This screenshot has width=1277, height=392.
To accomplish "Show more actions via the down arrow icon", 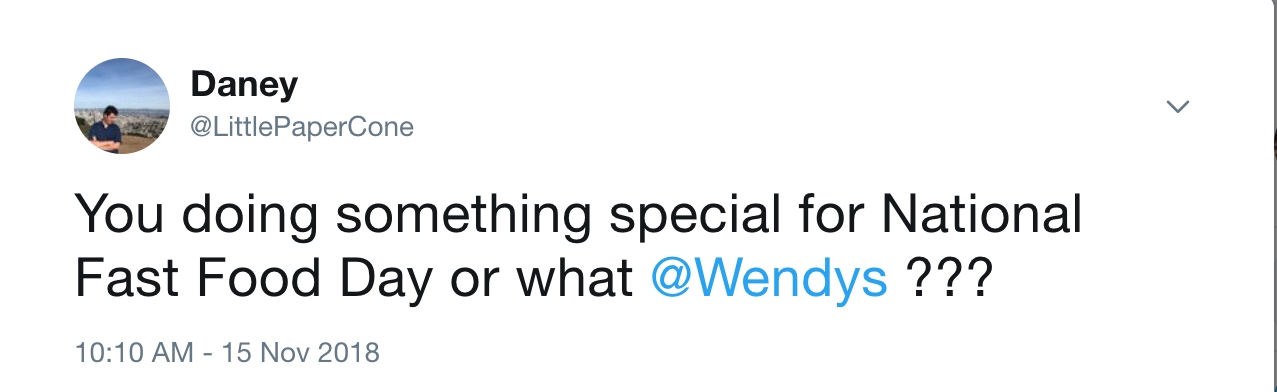I will [1179, 106].
